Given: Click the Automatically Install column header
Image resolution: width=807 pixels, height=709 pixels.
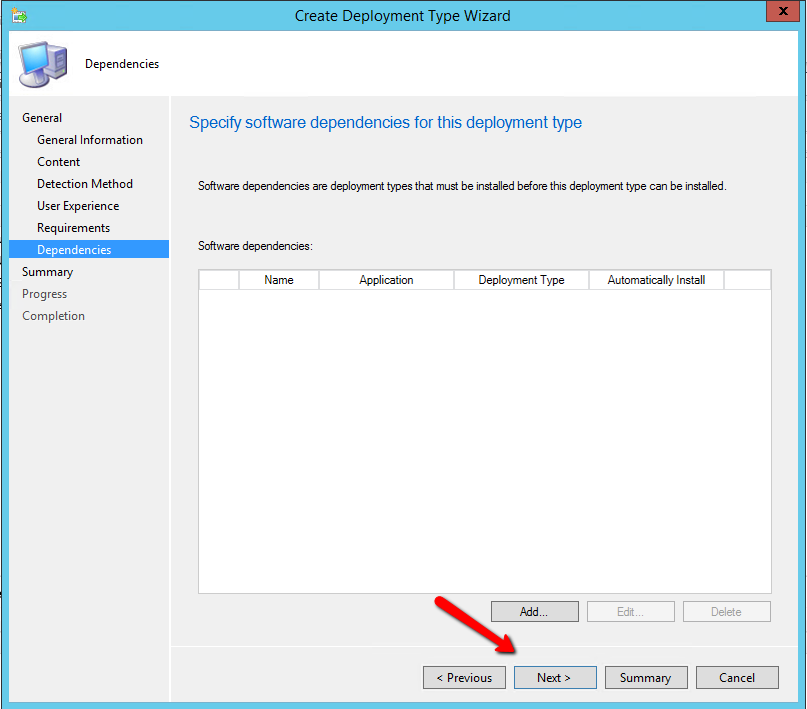Looking at the screenshot, I should point(656,280).
